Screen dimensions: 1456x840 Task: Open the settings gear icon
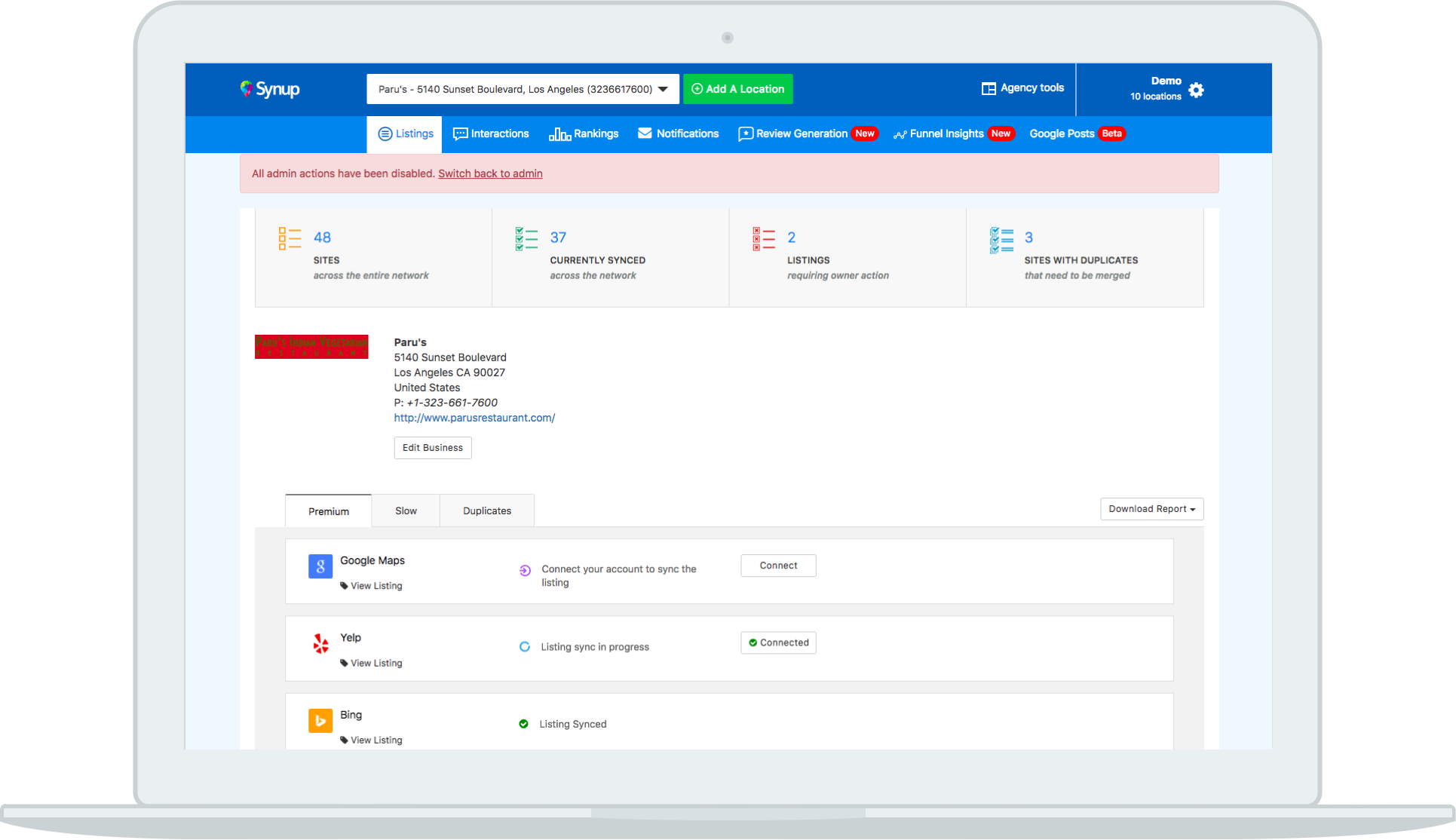1196,90
